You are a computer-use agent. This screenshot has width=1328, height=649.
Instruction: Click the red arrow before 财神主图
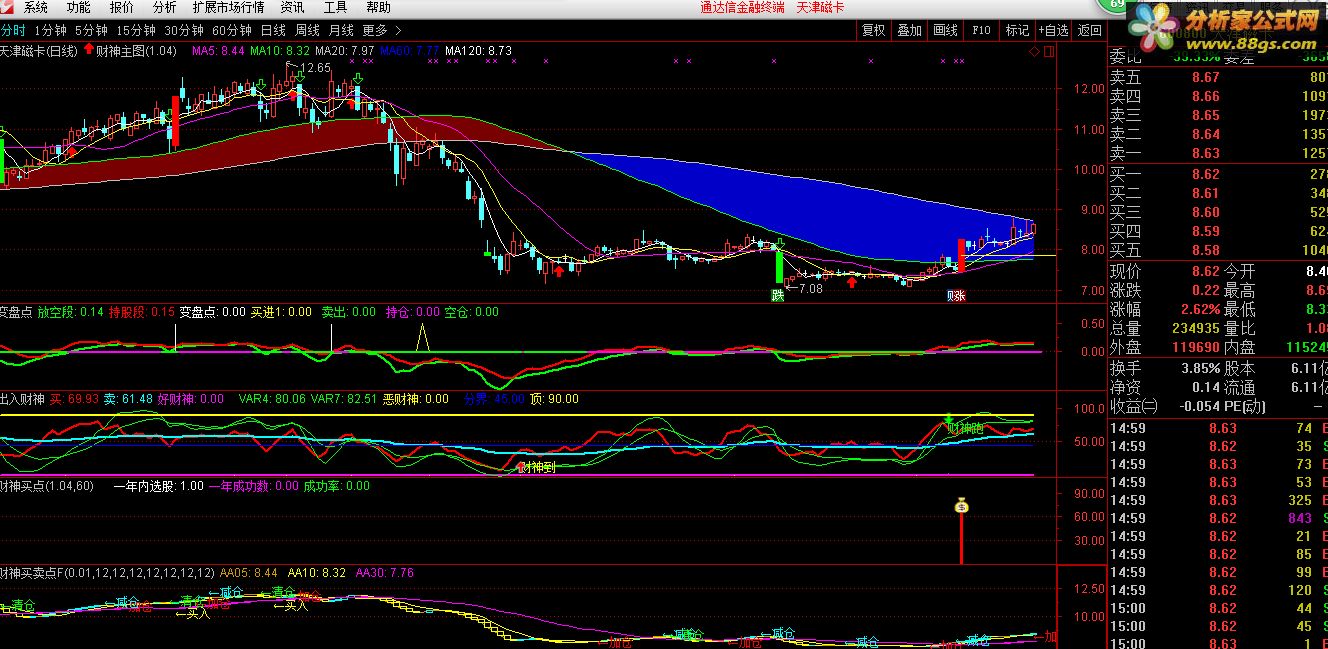89,49
